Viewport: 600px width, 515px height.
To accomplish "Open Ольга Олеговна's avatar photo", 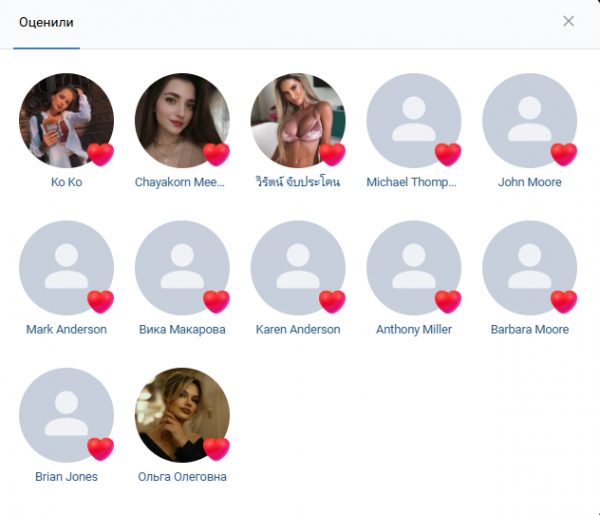I will tap(182, 415).
